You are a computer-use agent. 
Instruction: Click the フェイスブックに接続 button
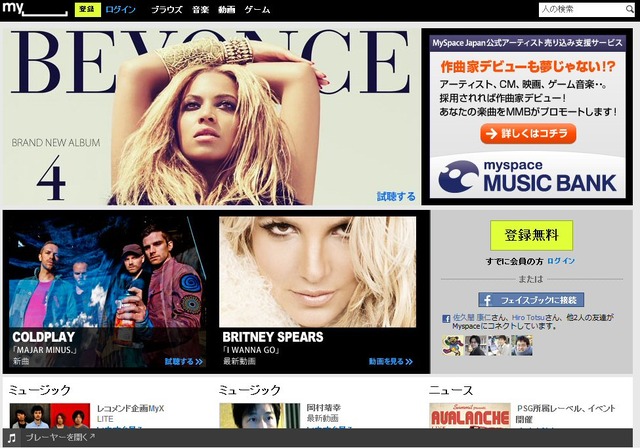click(x=531, y=299)
